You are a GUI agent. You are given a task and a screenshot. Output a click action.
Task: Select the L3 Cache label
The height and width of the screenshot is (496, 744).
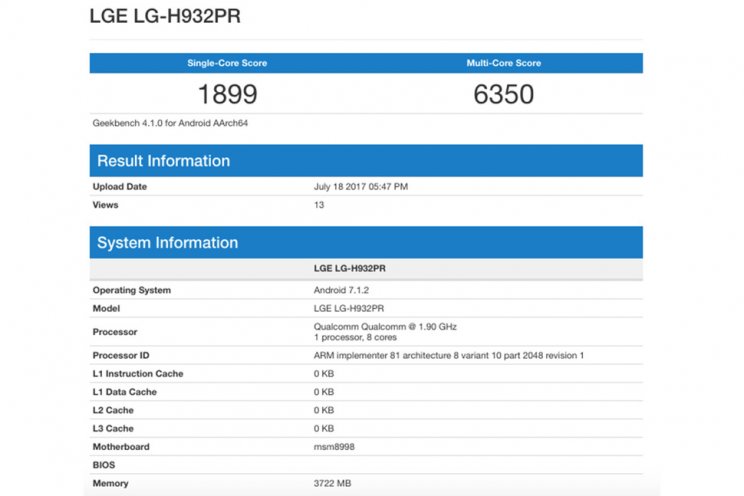point(113,429)
